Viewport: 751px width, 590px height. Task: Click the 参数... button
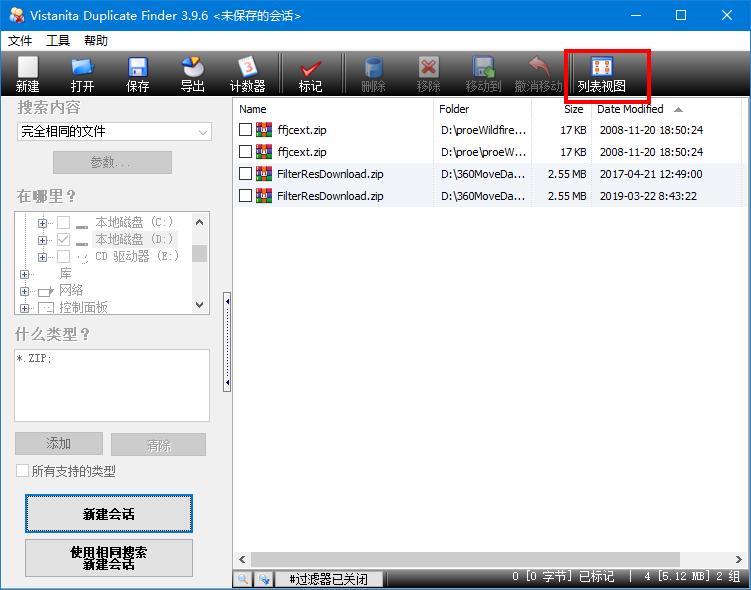coord(112,162)
